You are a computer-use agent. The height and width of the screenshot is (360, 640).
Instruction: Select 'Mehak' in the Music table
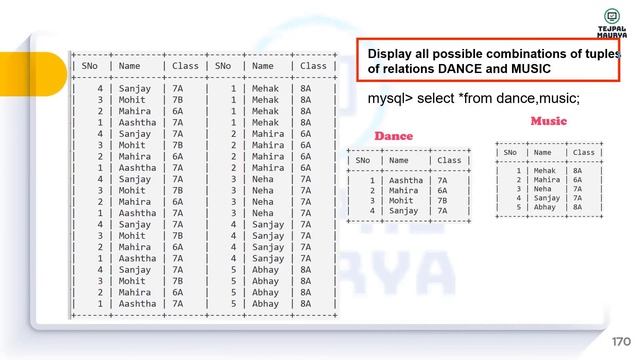(x=544, y=171)
